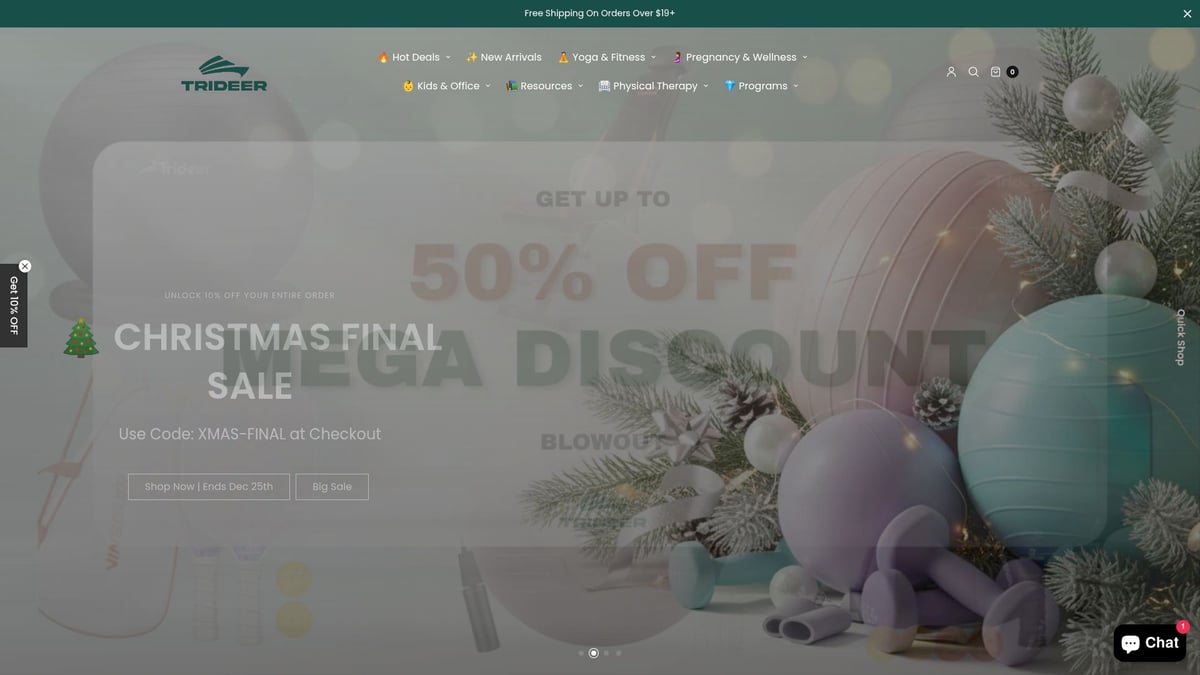
Task: Close the free shipping announcement bar
Action: [1187, 13]
